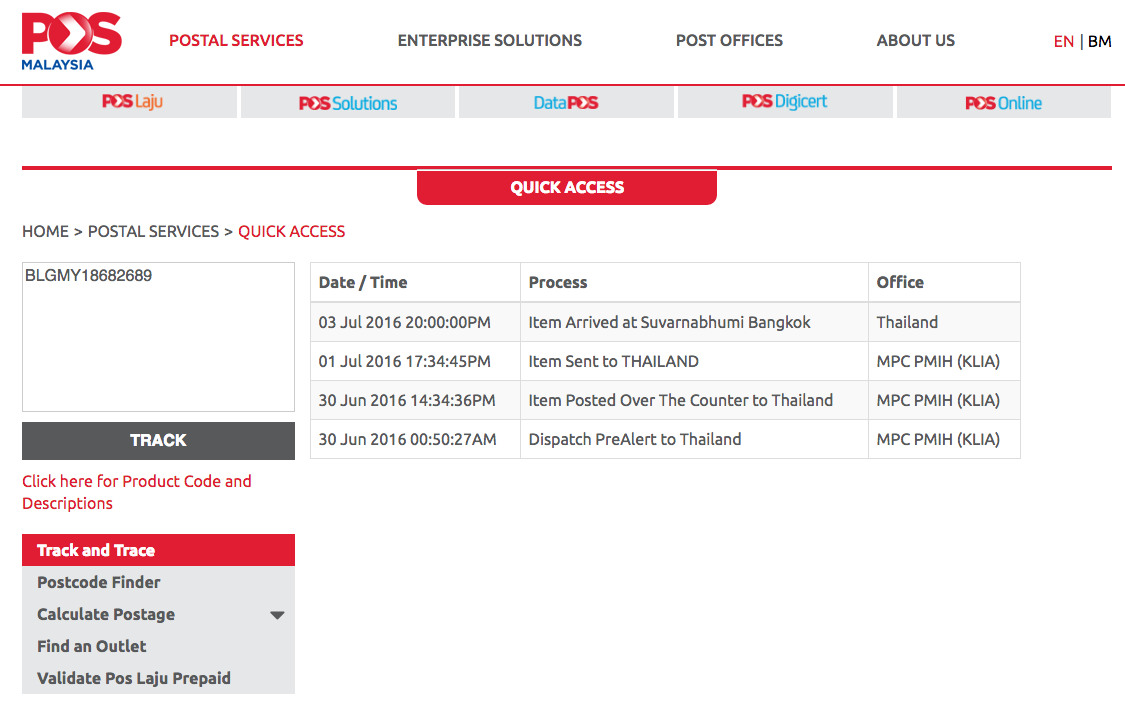1125x717 pixels.
Task: Click '01 Jul 2016 17:34:45PM' cell
Action: (x=415, y=362)
